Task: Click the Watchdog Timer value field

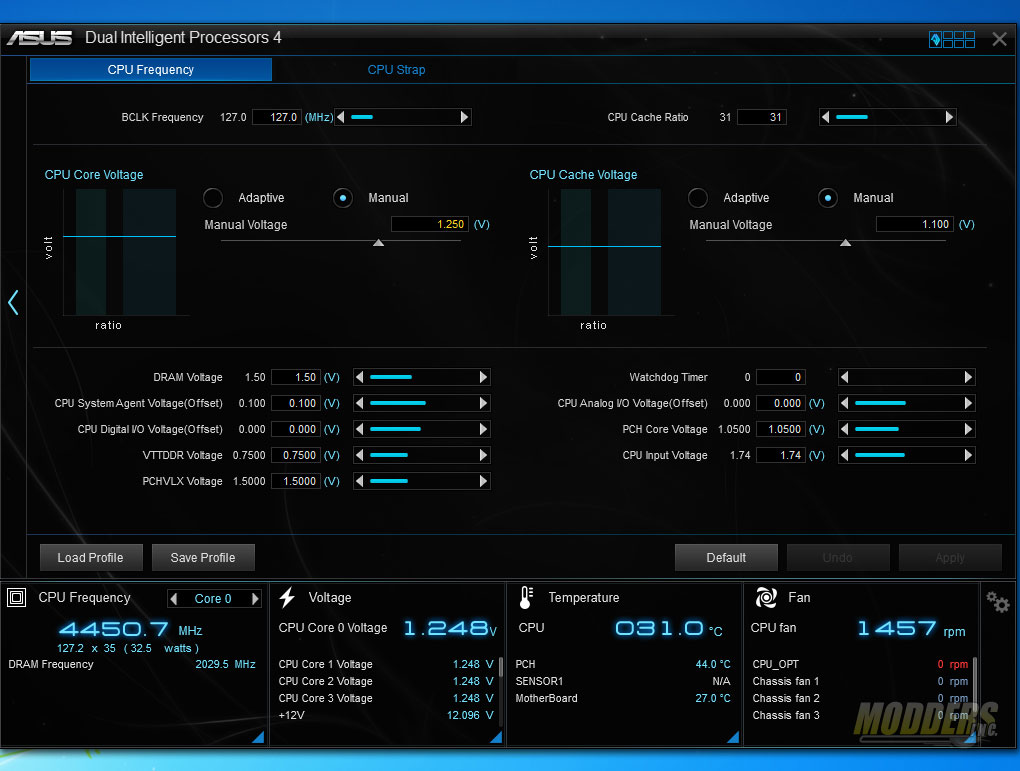Action: tap(781, 377)
